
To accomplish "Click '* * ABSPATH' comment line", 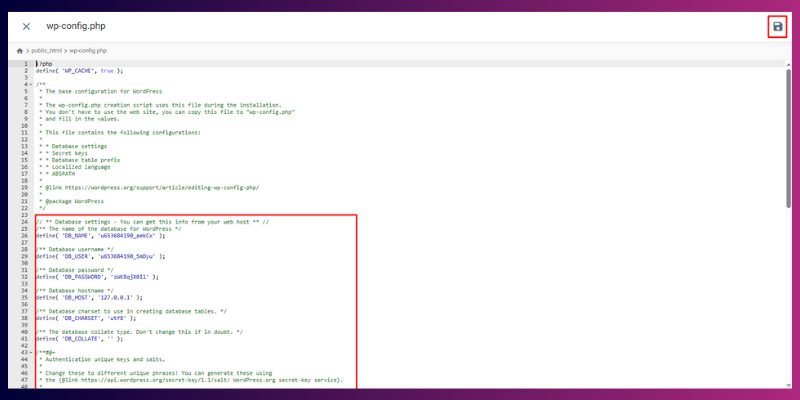I will pyautogui.click(x=57, y=174).
